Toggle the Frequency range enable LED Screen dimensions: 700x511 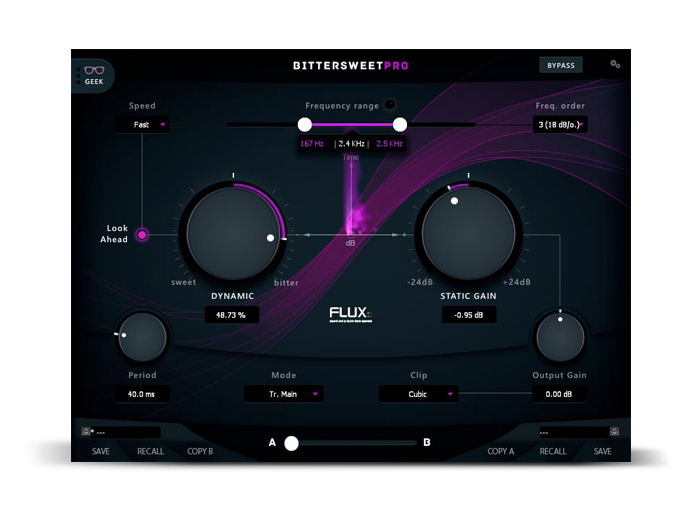click(x=390, y=105)
